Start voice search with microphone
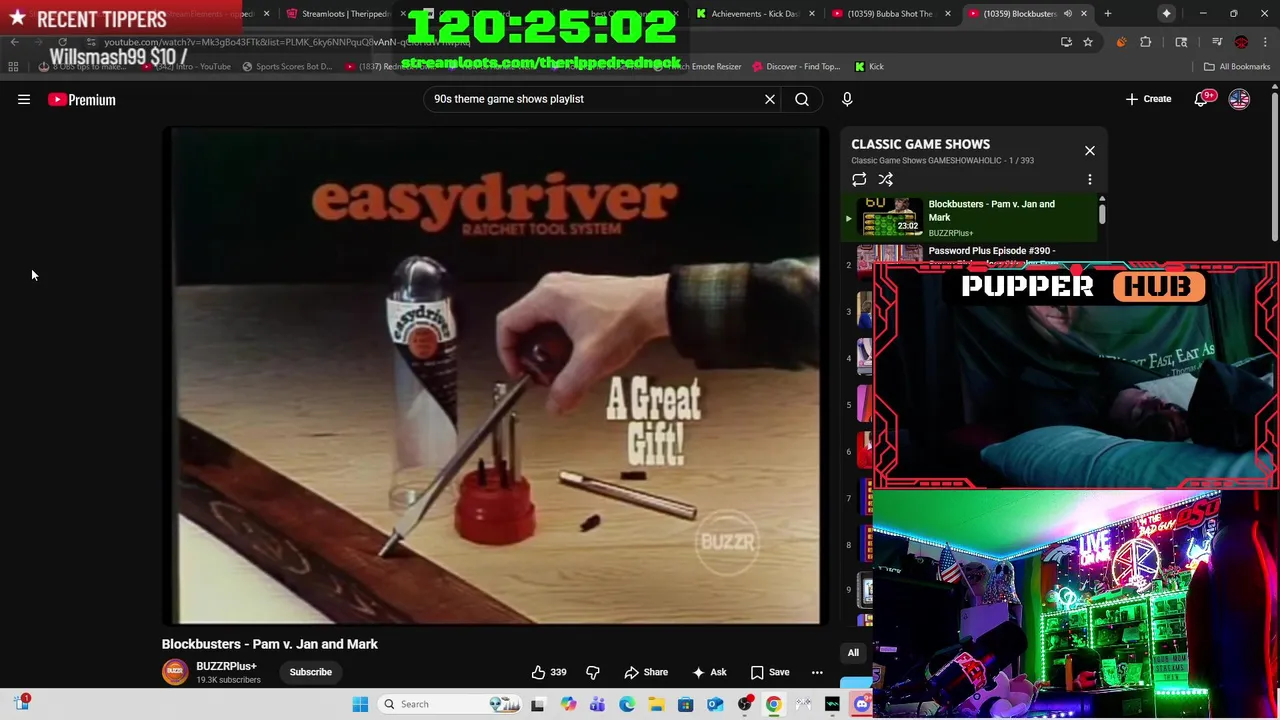This screenshot has width=1280, height=720. click(847, 99)
